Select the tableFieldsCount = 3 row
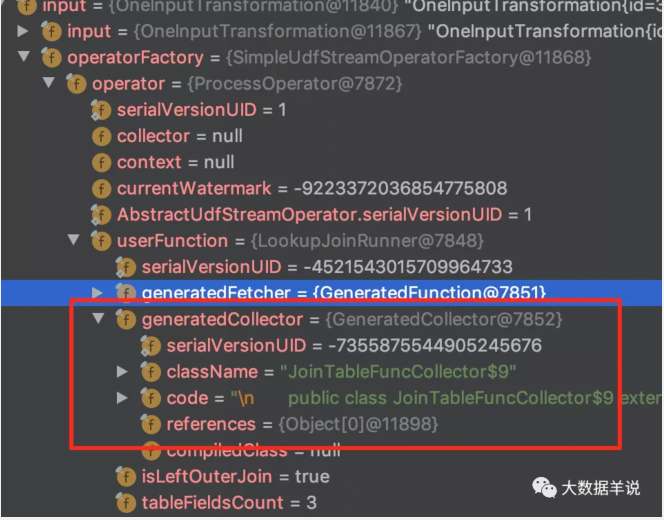 (x=228, y=503)
